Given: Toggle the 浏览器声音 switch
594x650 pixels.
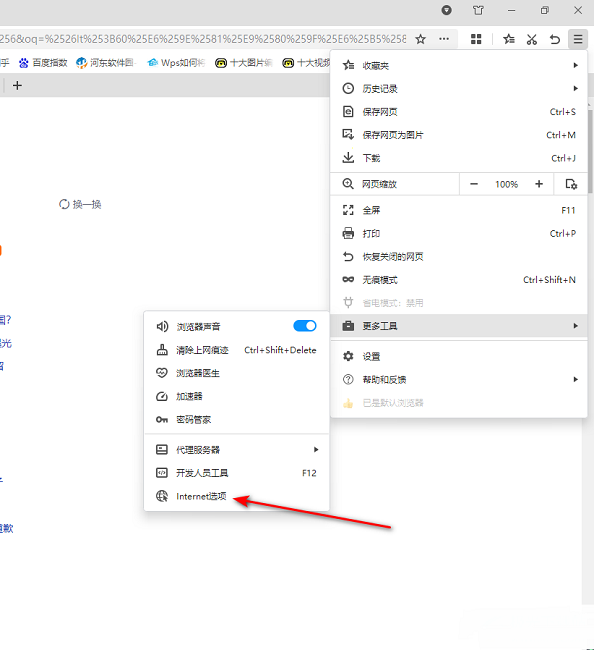Looking at the screenshot, I should click(305, 326).
